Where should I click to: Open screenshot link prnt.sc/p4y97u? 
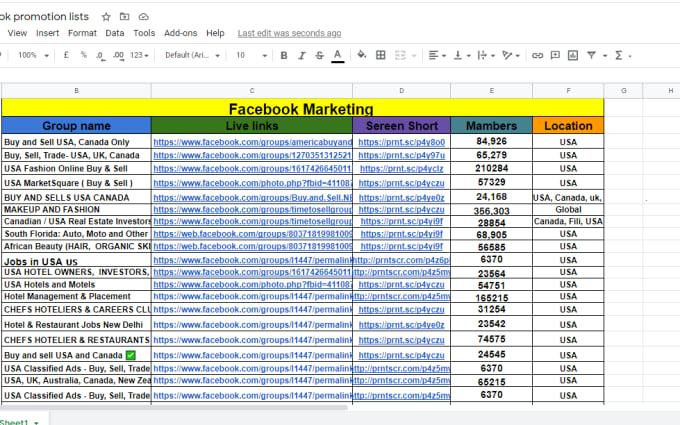(x=402, y=155)
